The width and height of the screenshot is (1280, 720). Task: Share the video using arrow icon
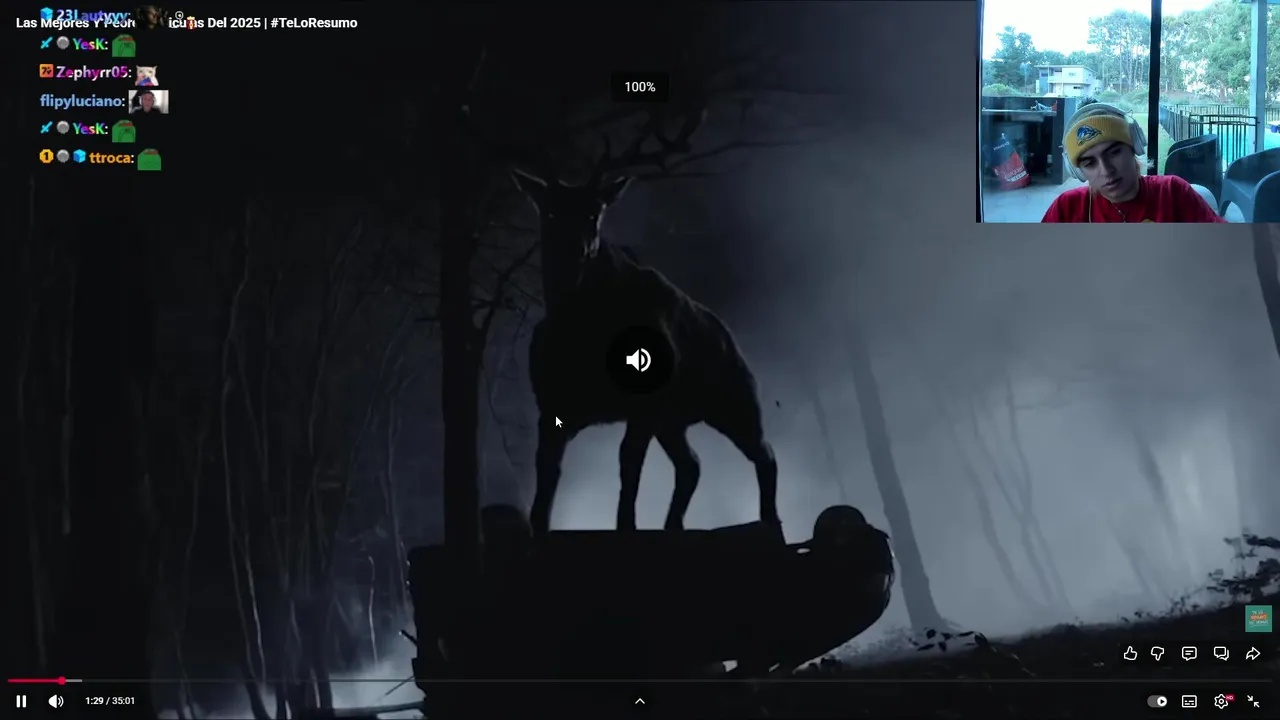click(1252, 653)
